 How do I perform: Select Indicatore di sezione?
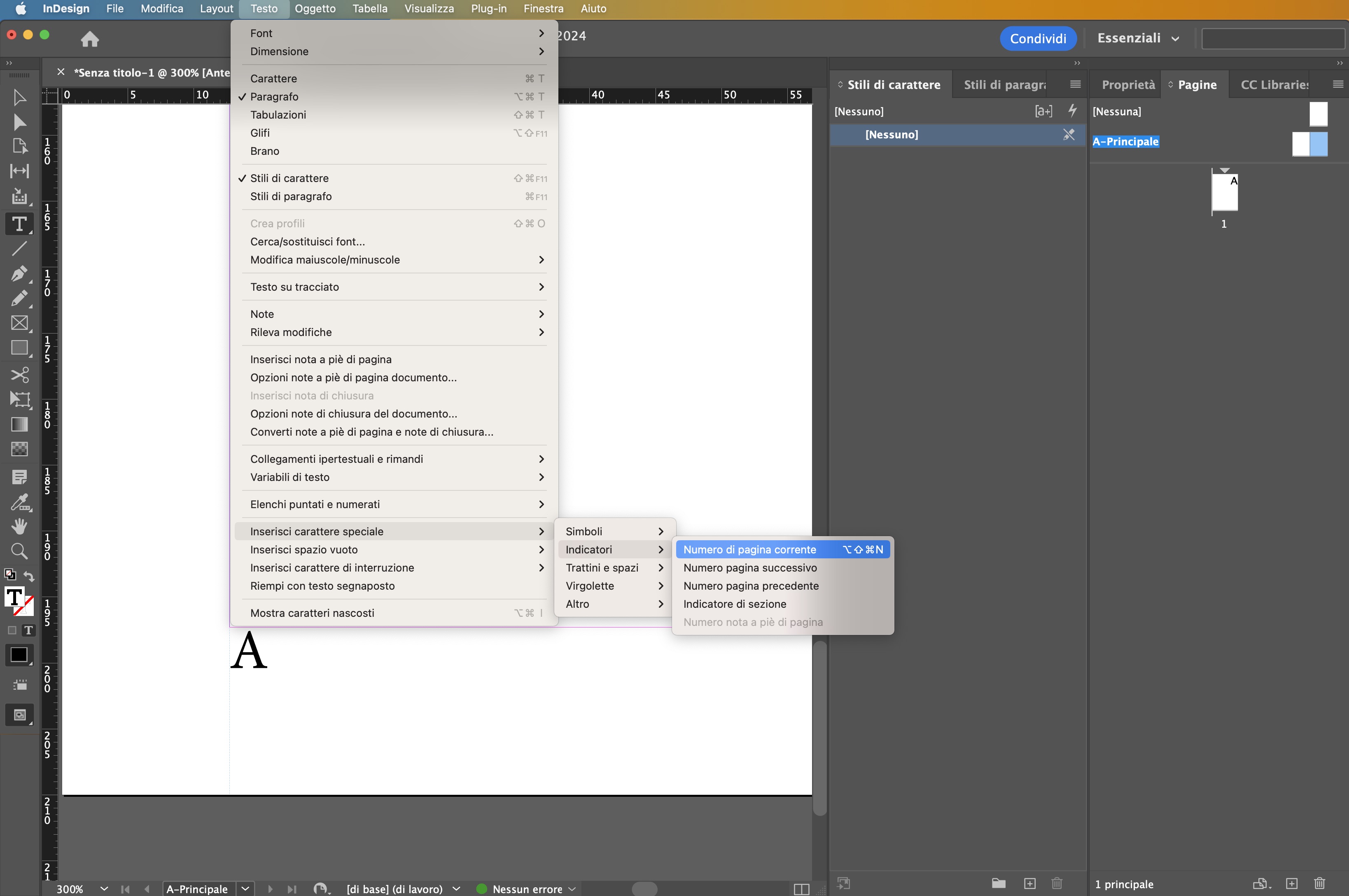(x=783, y=604)
